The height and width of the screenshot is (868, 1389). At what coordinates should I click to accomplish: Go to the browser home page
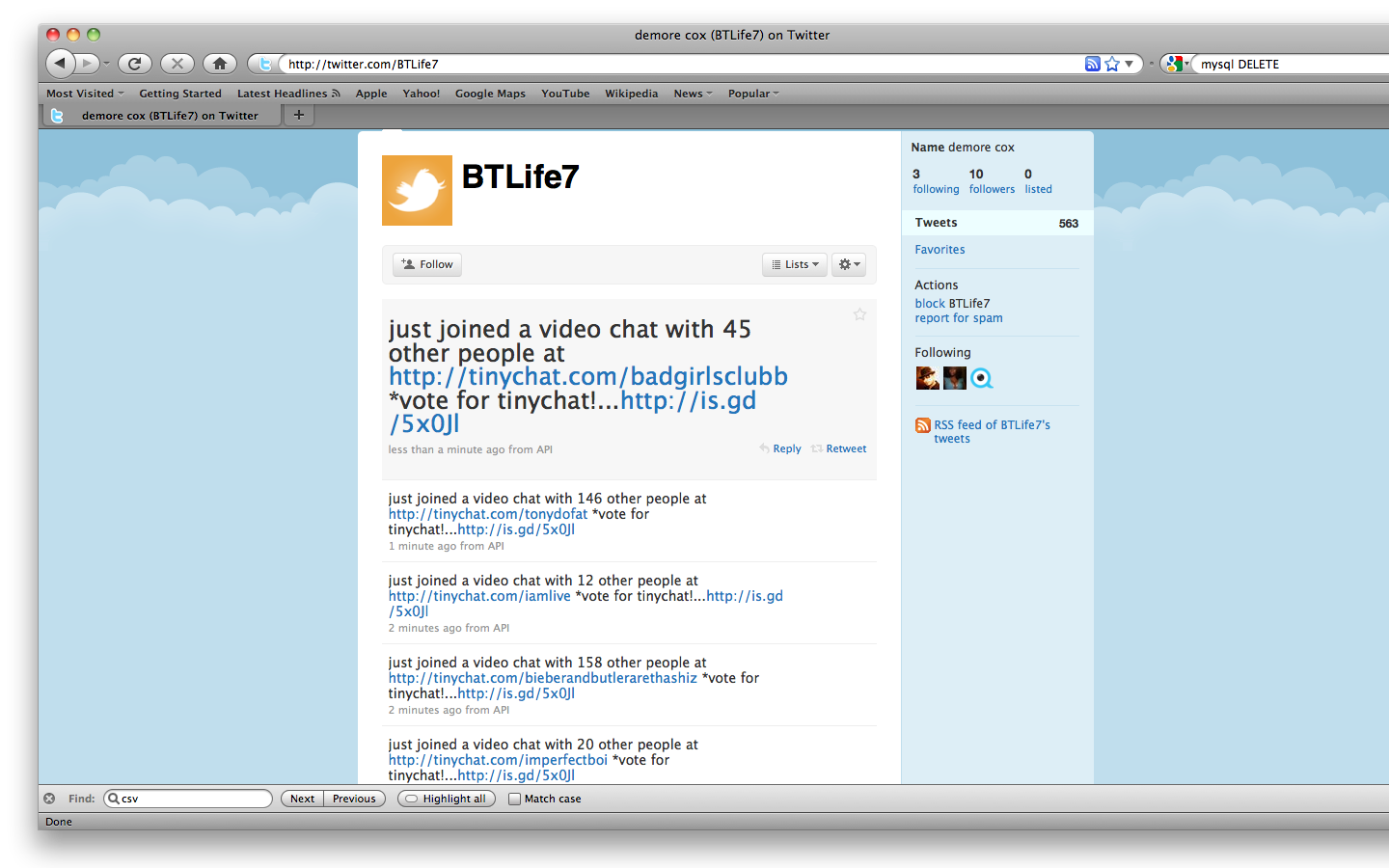(x=219, y=63)
